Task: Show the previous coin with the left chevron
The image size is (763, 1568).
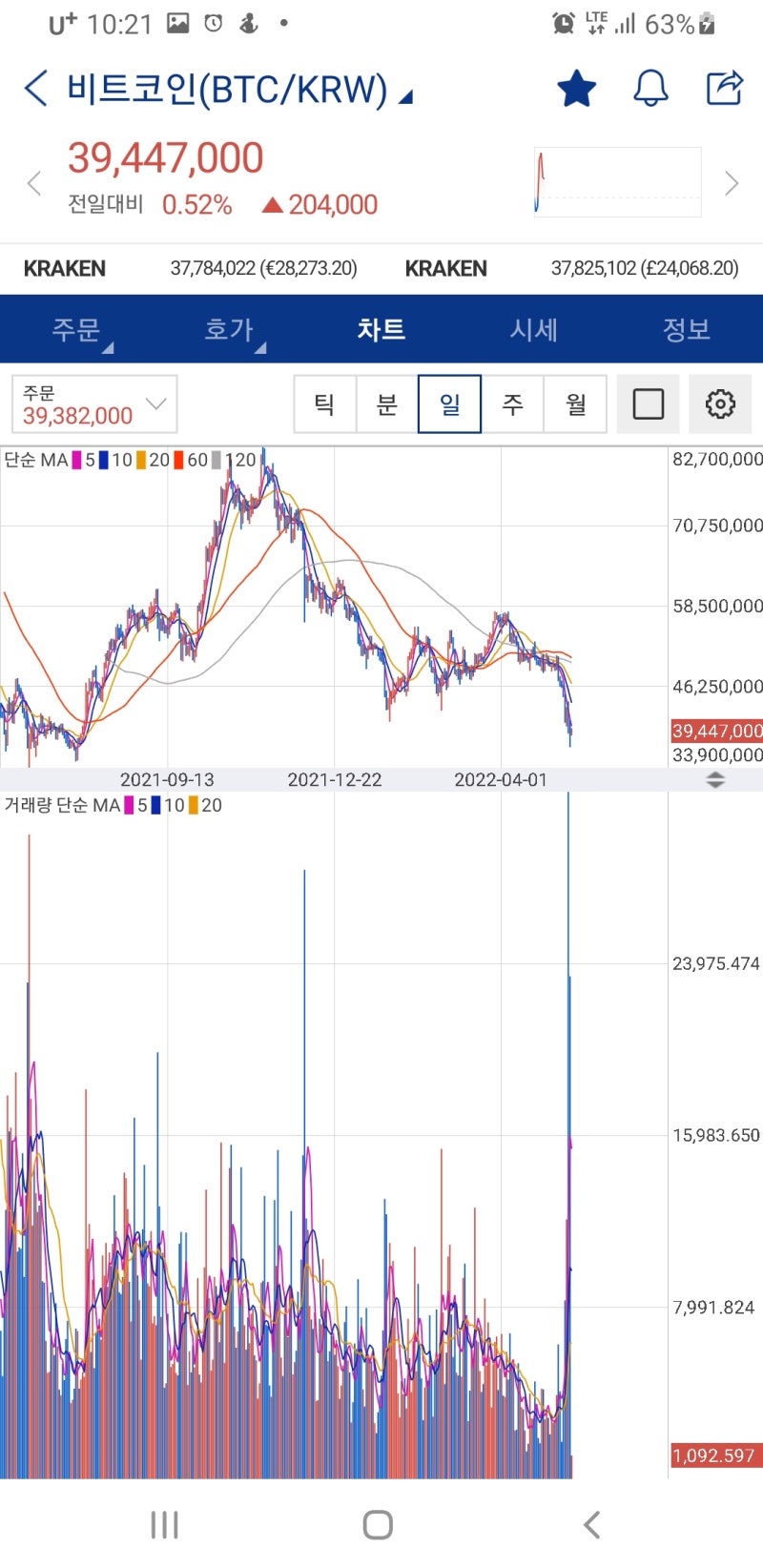Action: pos(34,183)
